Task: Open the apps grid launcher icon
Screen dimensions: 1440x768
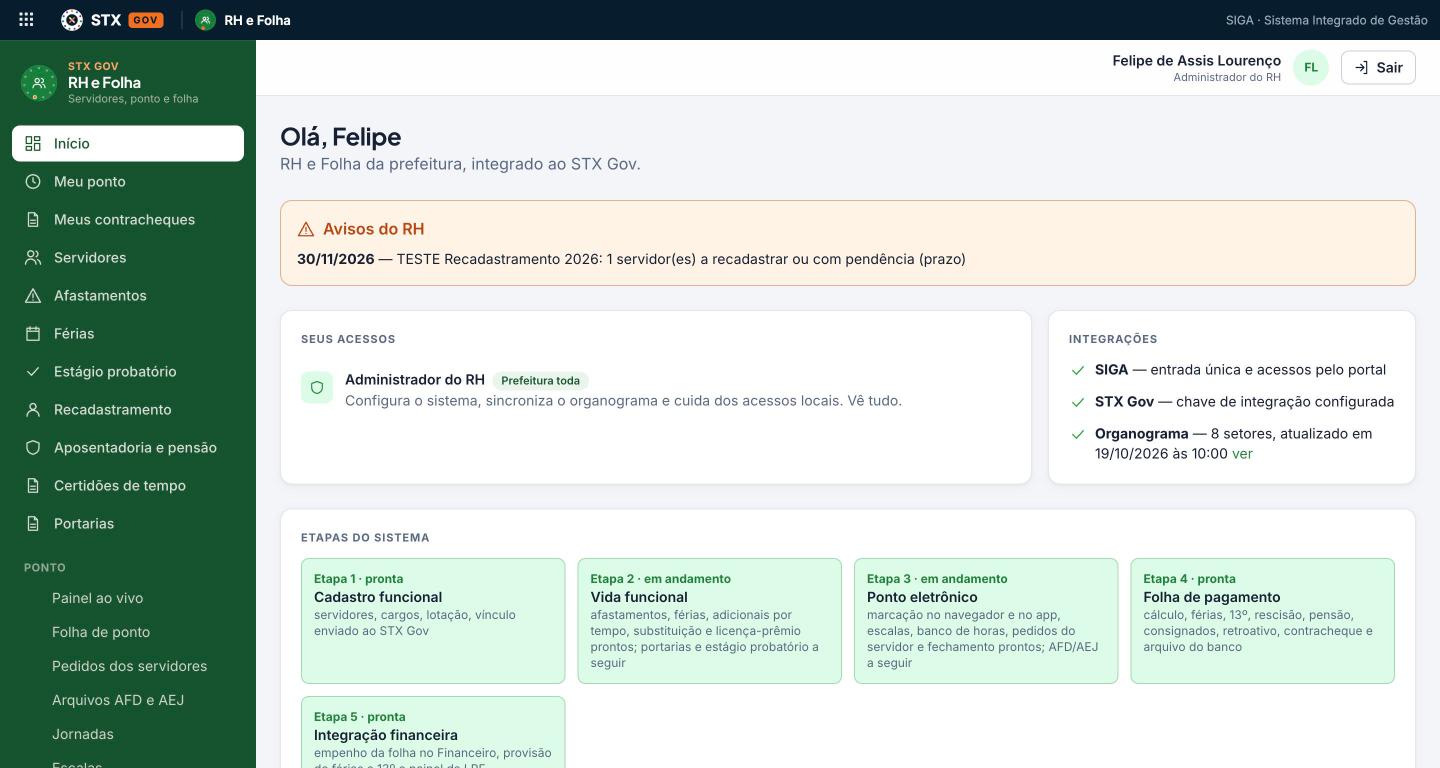Action: point(26,20)
